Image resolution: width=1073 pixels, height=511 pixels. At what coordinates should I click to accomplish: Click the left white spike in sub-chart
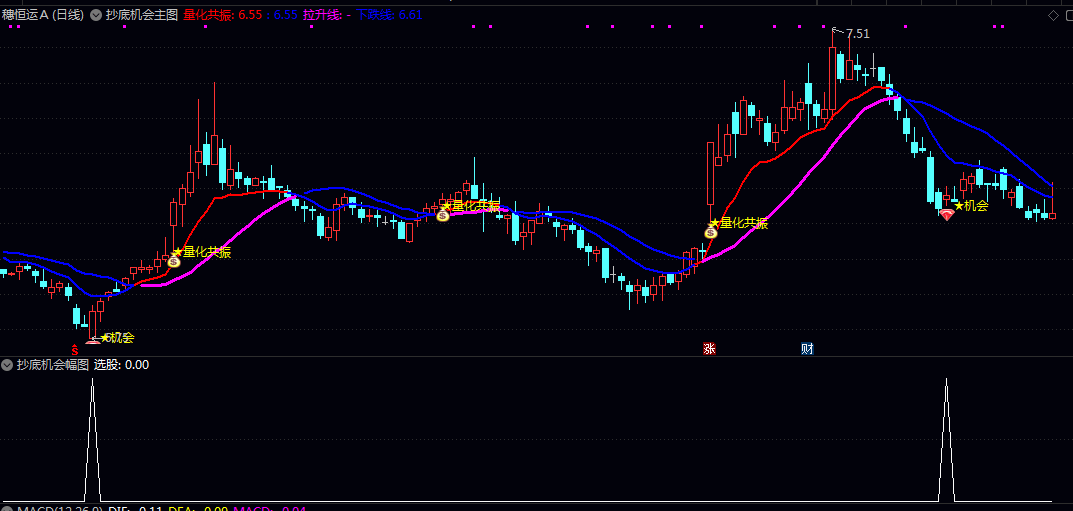93,440
